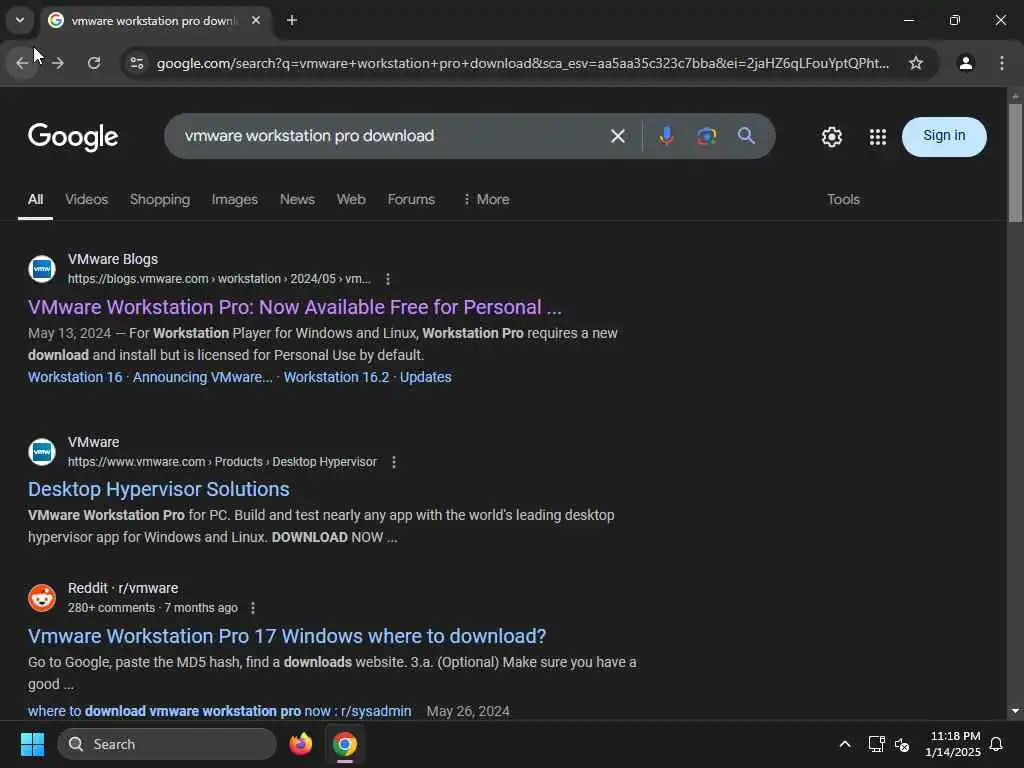This screenshot has width=1024, height=768.
Task: Start voice search with microphone icon
Action: coord(666,136)
